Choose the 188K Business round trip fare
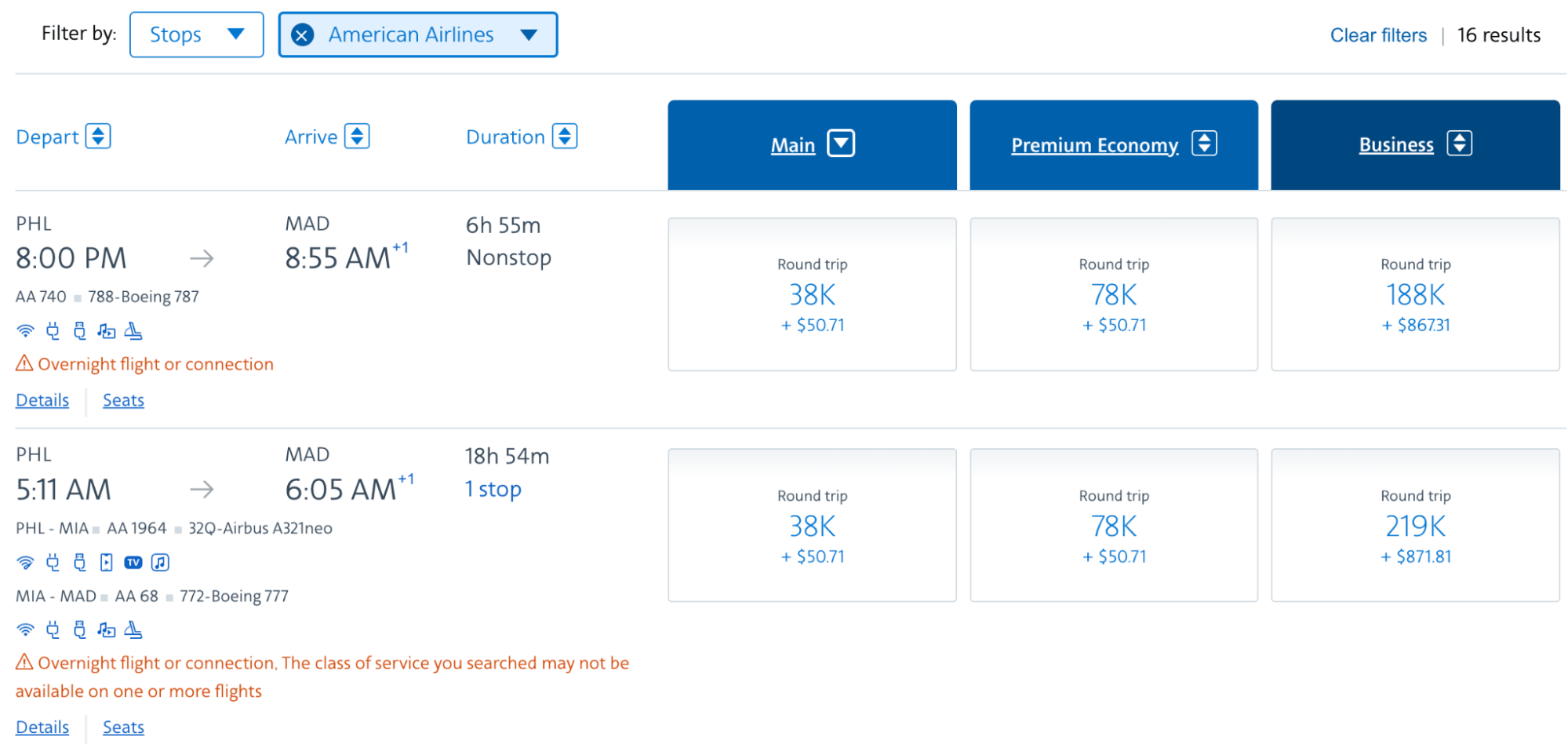 [1415, 295]
